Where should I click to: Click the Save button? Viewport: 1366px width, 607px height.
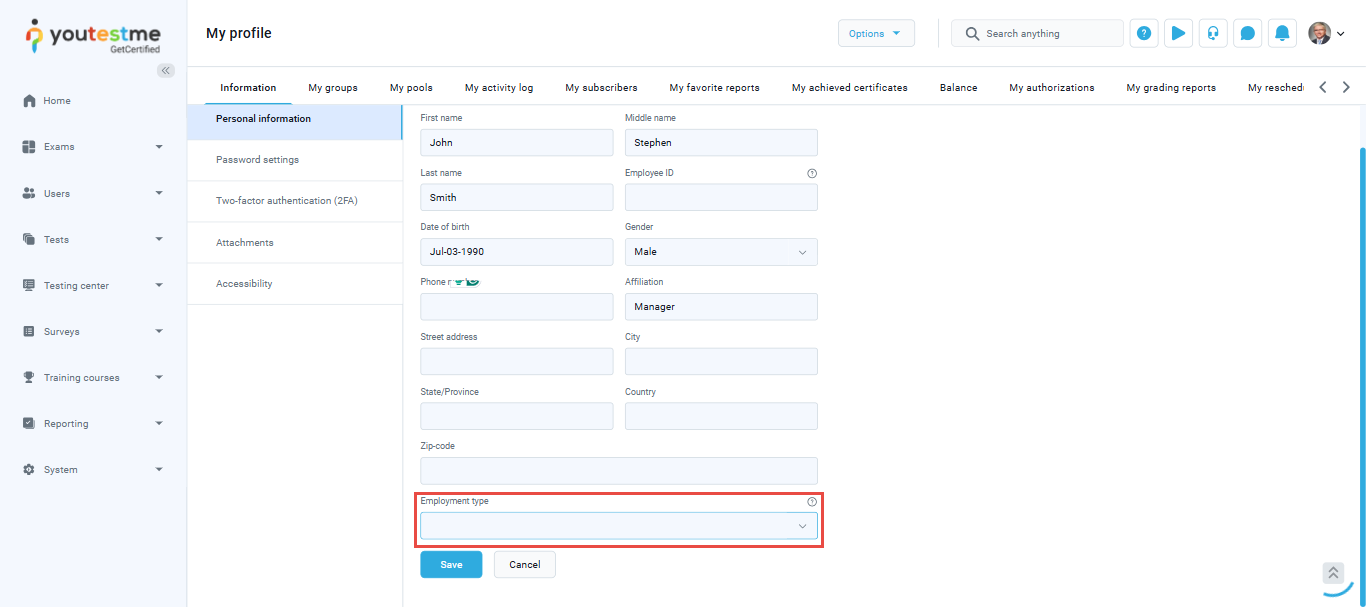pyautogui.click(x=451, y=565)
